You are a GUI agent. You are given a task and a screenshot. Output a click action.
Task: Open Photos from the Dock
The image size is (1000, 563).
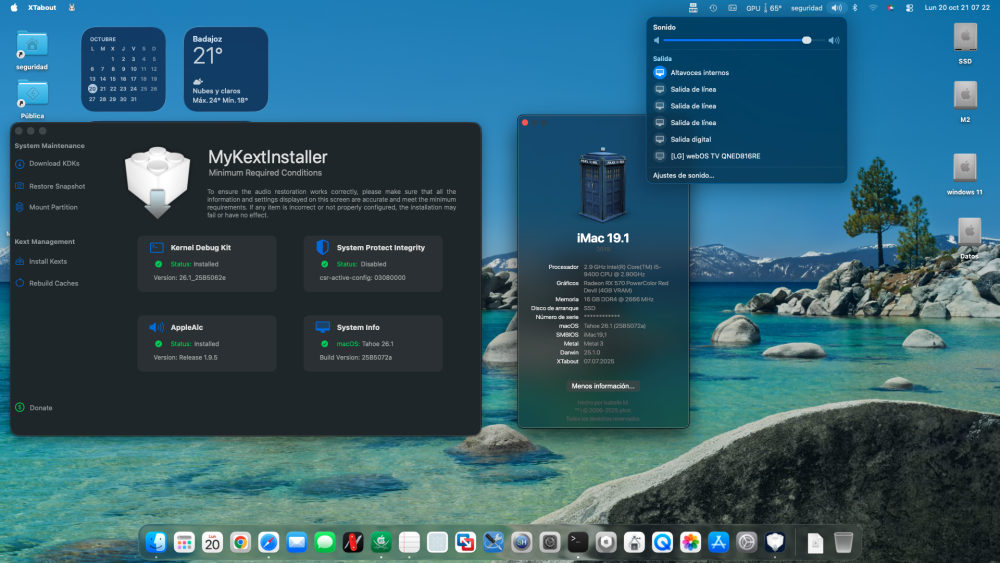pos(690,542)
